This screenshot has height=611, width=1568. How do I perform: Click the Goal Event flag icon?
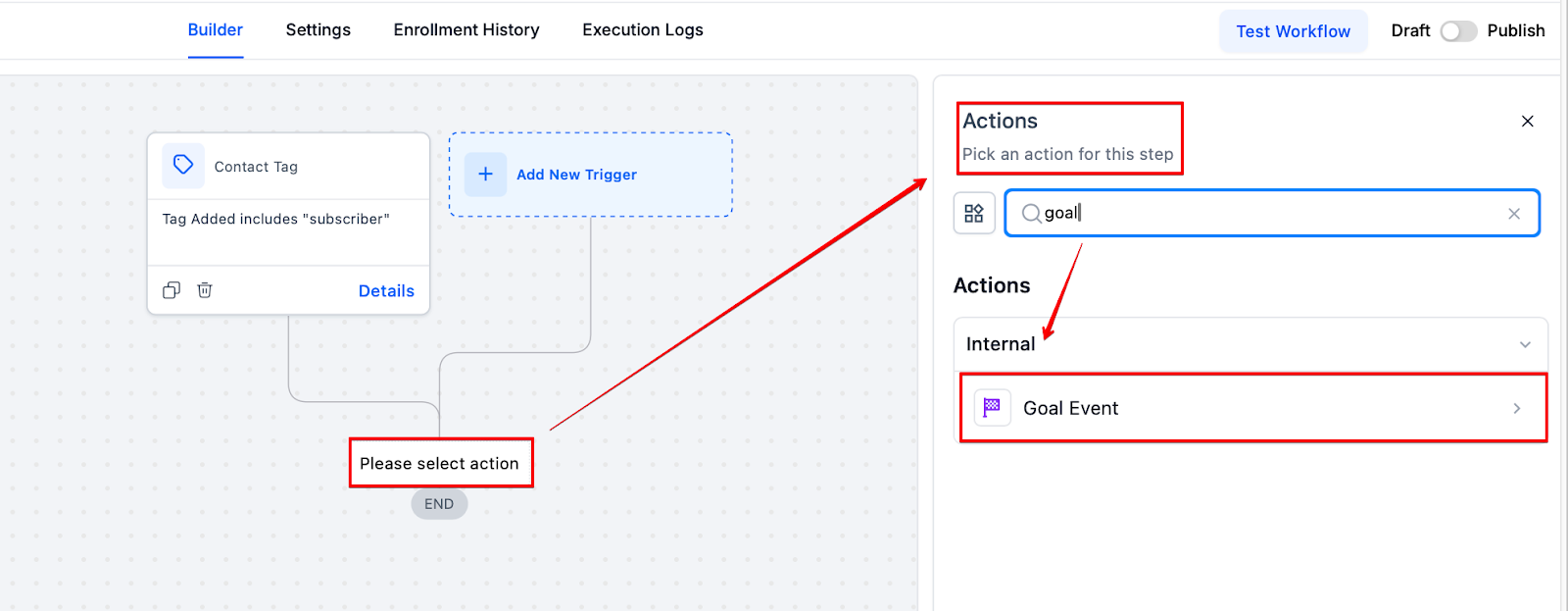(x=992, y=407)
